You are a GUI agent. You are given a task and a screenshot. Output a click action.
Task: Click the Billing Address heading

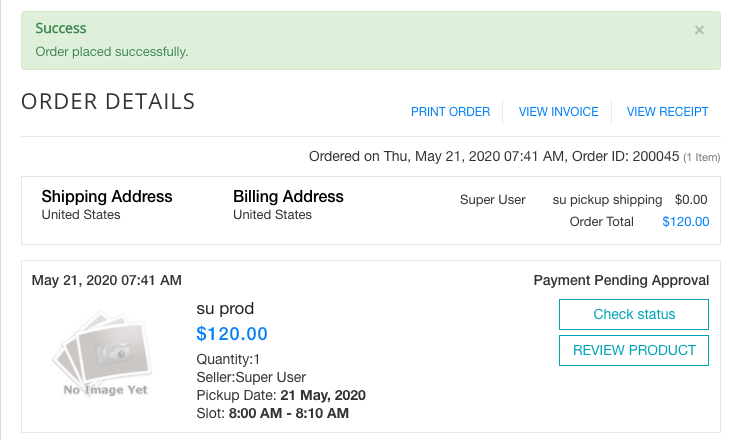click(x=288, y=196)
